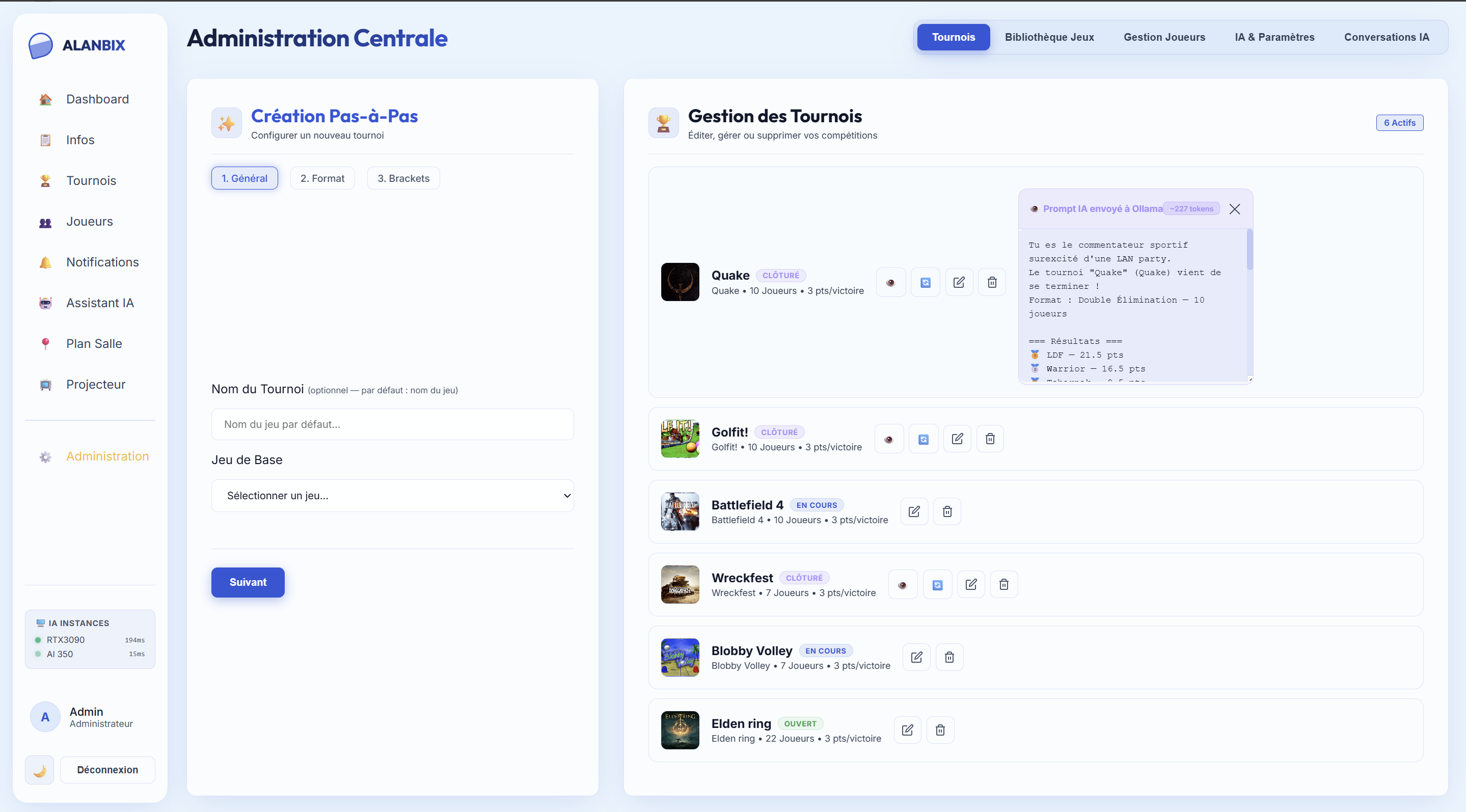Select step 3. Brackets
Screen dimensions: 1466x812
403,178
